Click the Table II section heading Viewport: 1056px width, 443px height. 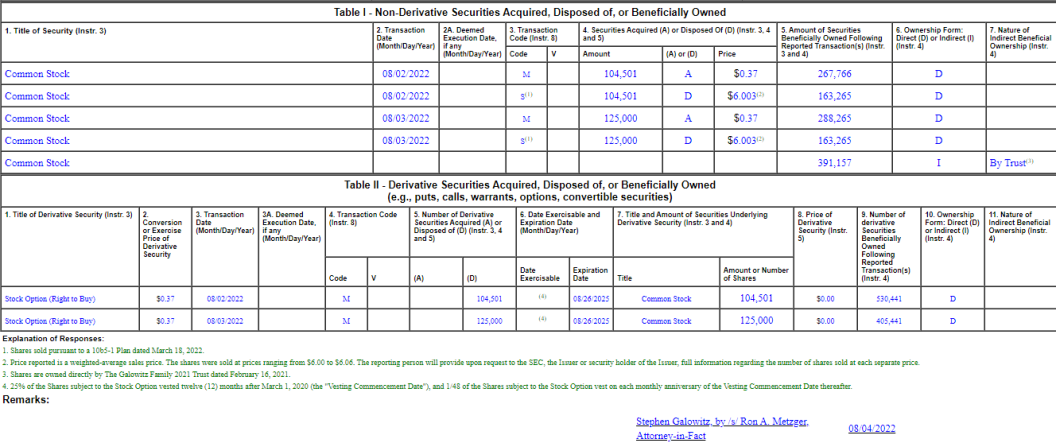click(528, 191)
